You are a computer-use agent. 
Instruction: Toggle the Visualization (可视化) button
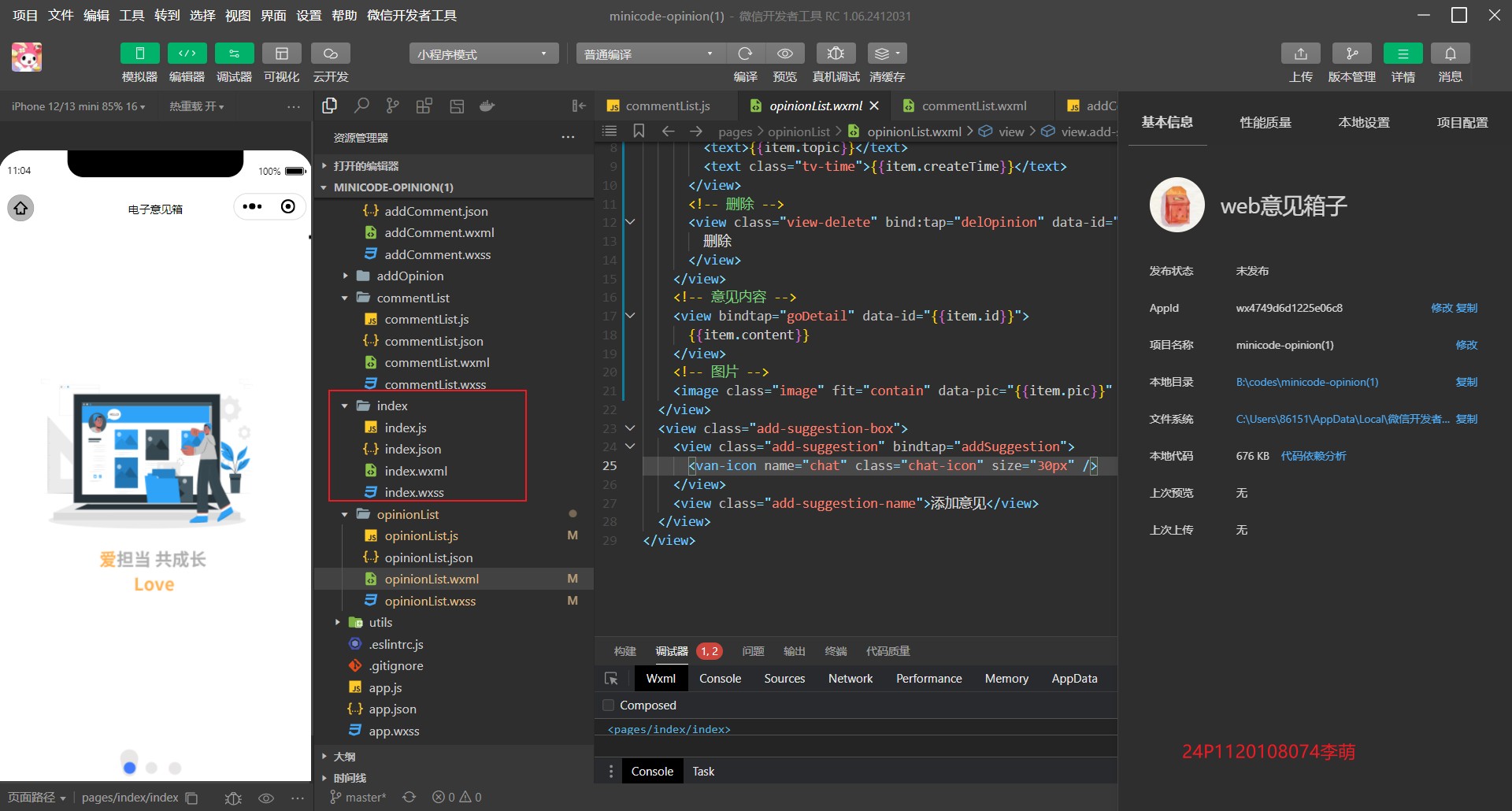(x=281, y=54)
